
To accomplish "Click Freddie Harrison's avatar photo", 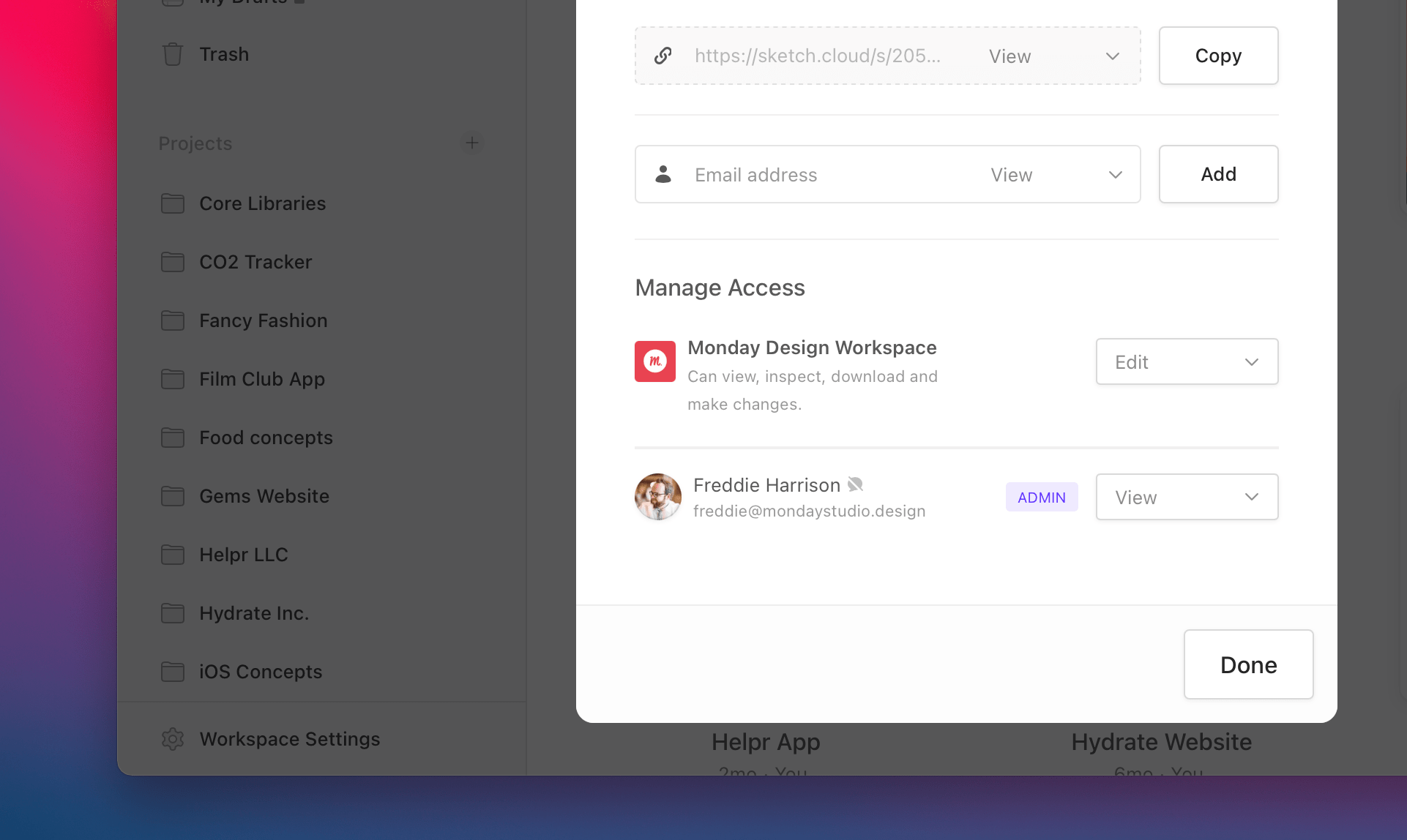I will (x=658, y=497).
